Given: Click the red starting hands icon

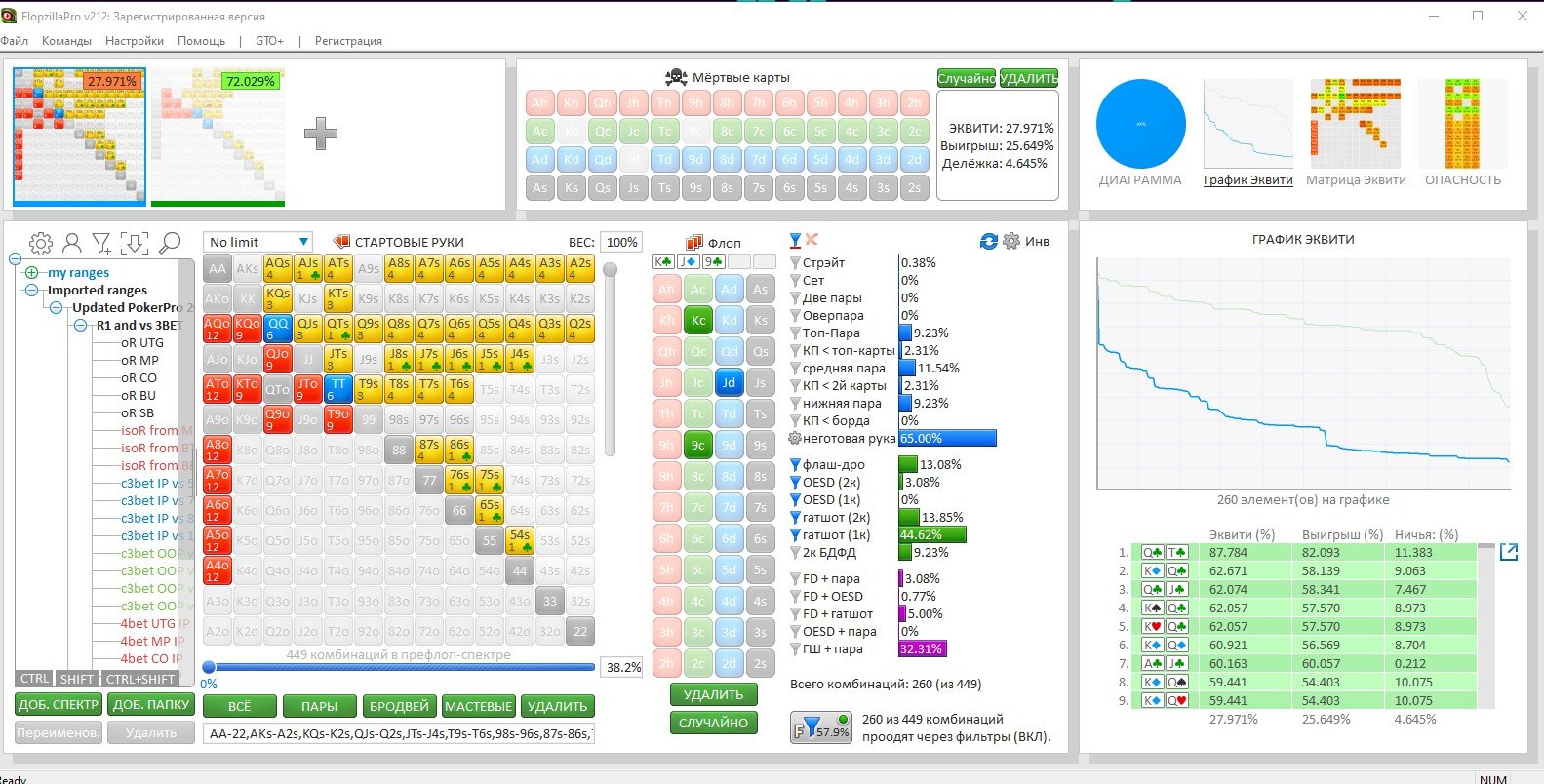Looking at the screenshot, I should click(x=341, y=242).
